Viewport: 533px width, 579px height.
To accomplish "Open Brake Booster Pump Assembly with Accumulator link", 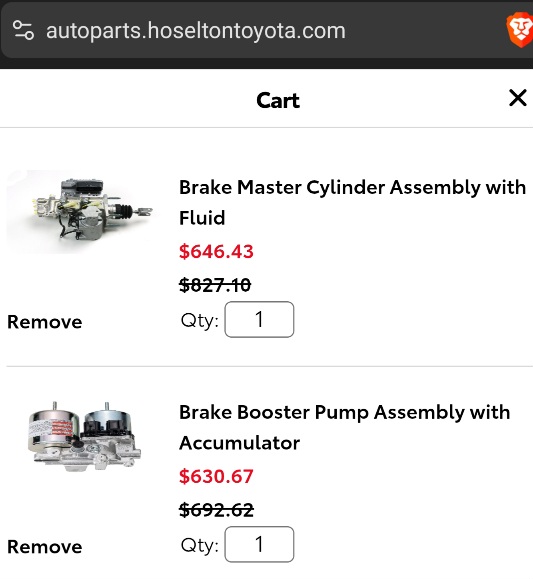I will click(344, 427).
